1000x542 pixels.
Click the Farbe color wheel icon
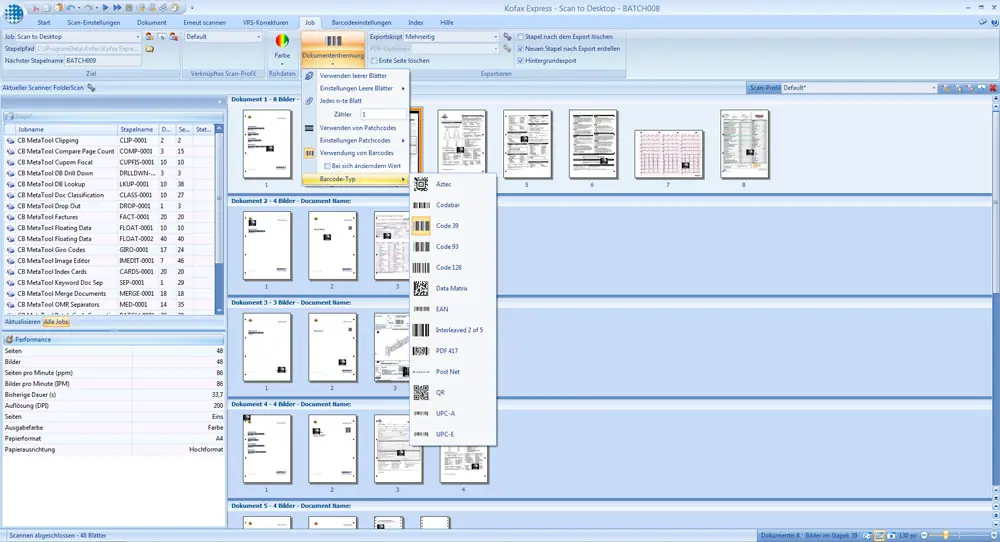[282, 41]
